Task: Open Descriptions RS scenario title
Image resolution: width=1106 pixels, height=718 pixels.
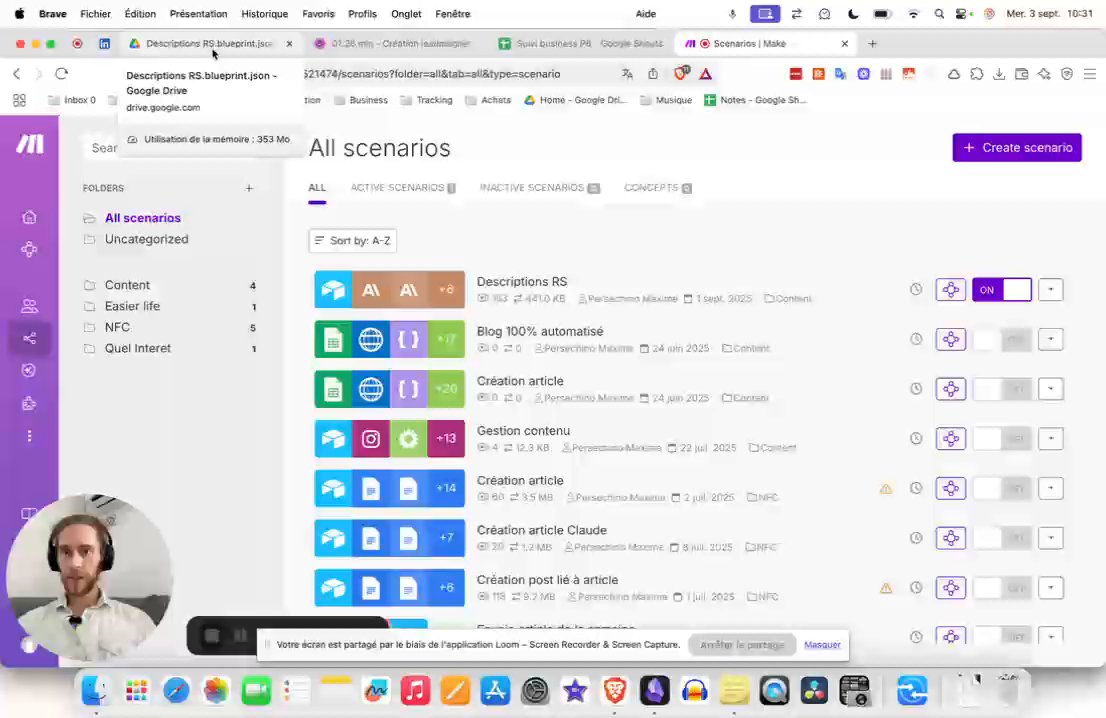Action: (521, 281)
